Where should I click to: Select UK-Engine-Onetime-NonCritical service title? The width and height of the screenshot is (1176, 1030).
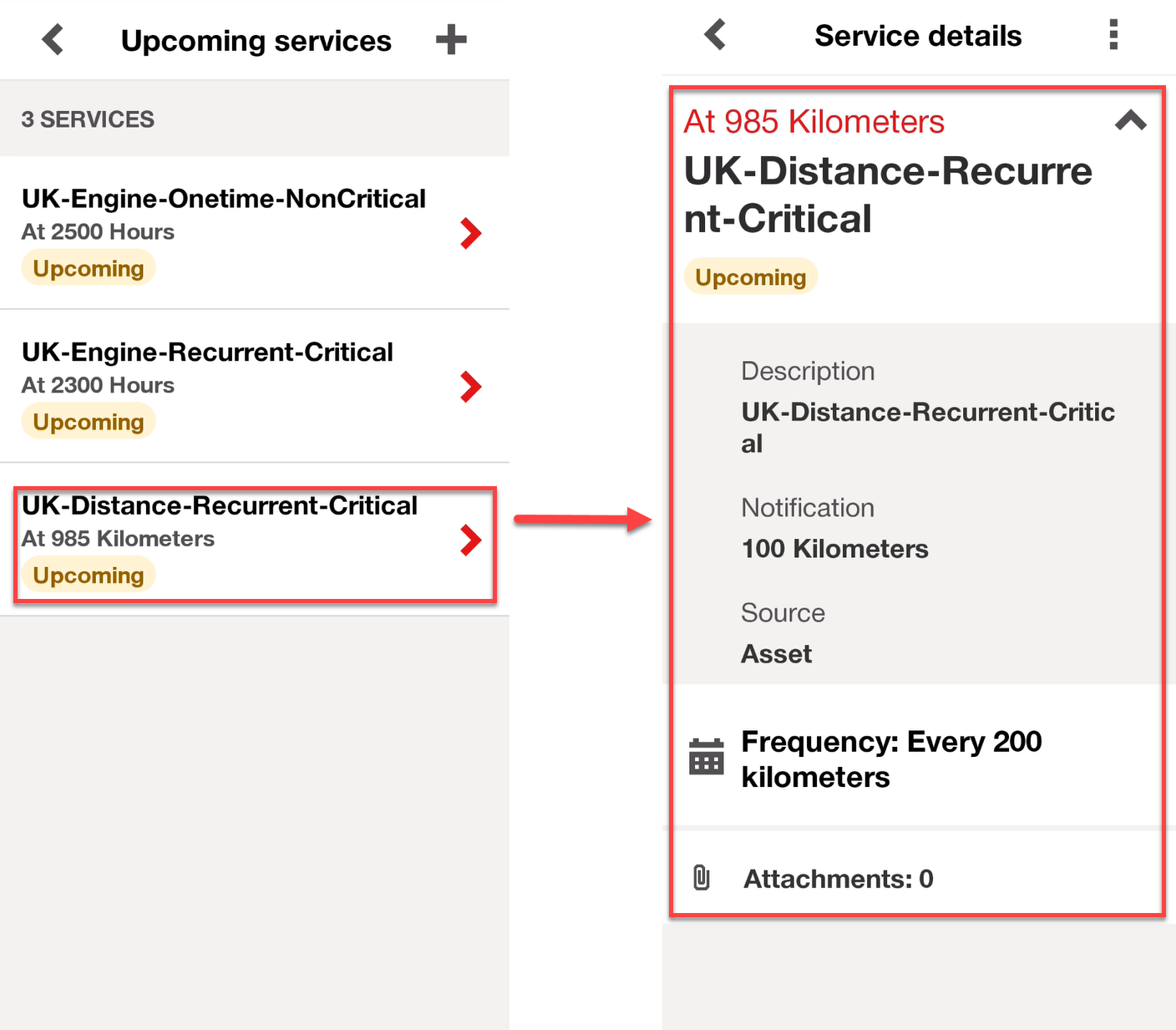[224, 199]
